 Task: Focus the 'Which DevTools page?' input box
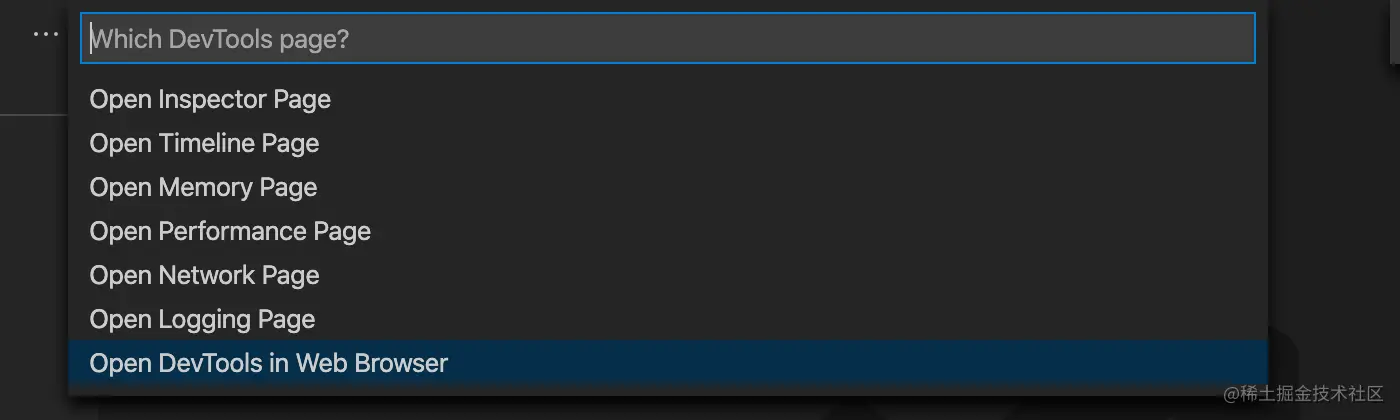(x=668, y=38)
